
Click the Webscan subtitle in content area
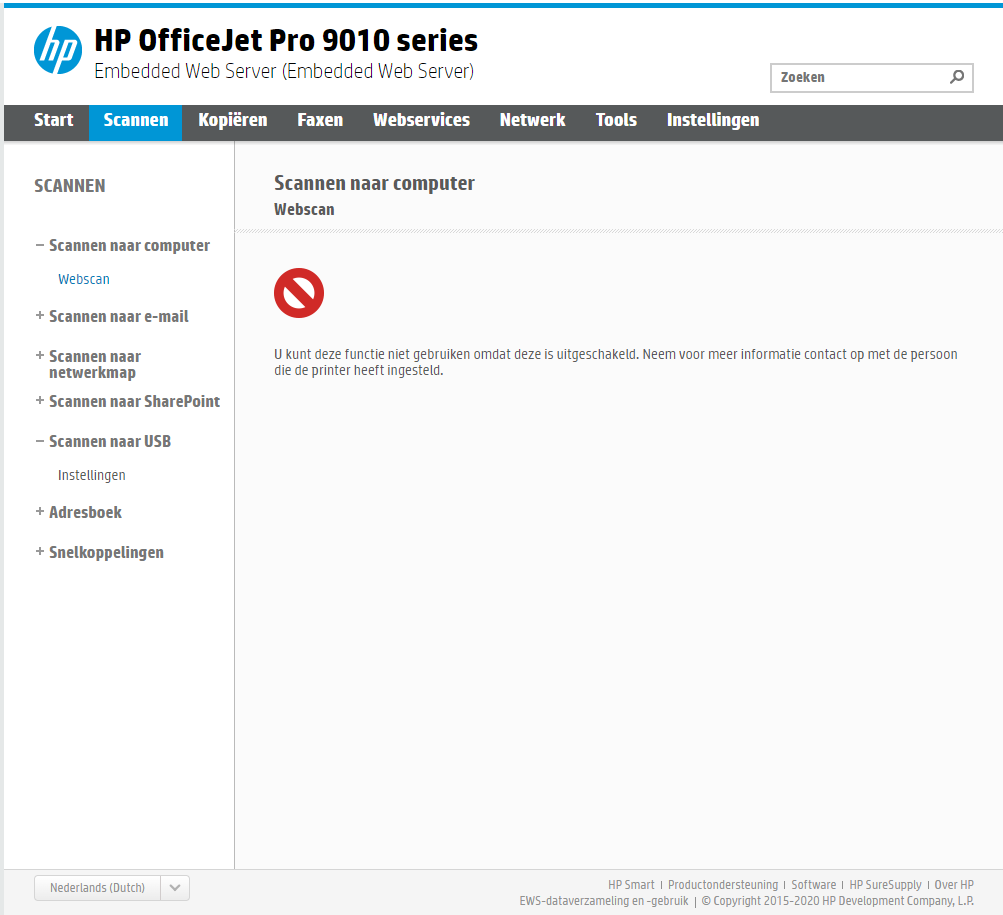pos(304,210)
